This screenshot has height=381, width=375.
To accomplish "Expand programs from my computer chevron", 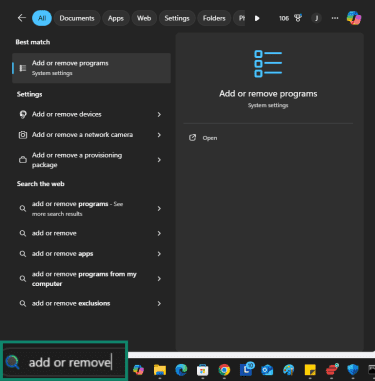I will tap(159, 279).
